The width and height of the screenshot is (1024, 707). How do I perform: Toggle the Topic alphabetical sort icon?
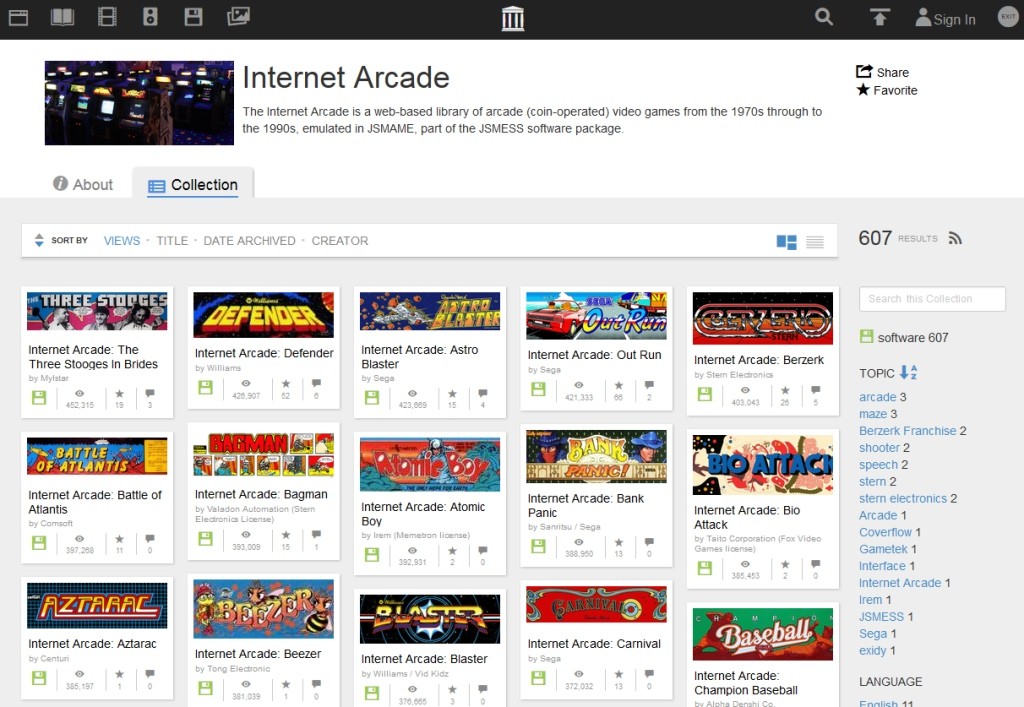tap(908, 373)
